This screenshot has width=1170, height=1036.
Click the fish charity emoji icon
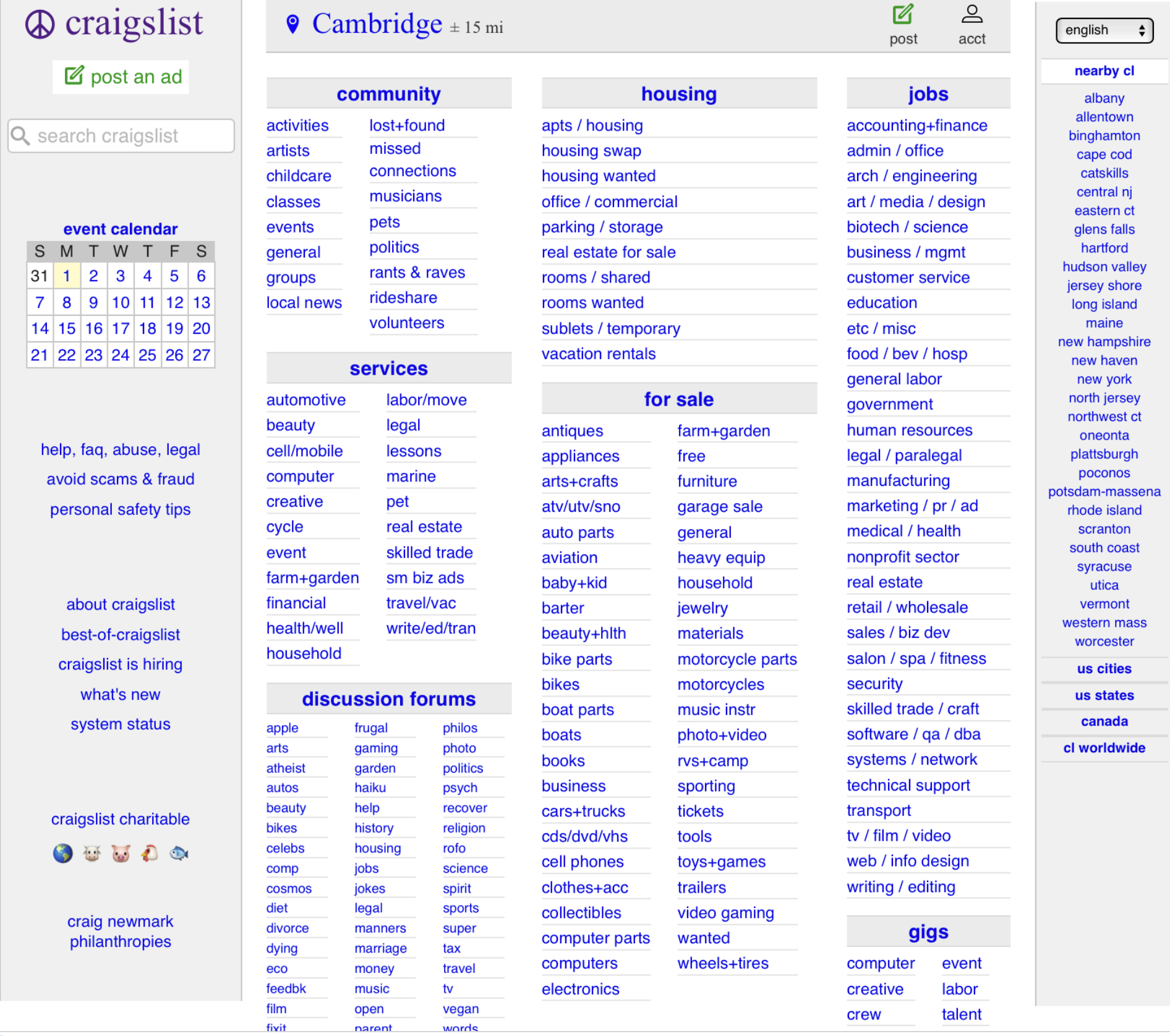coord(179,854)
